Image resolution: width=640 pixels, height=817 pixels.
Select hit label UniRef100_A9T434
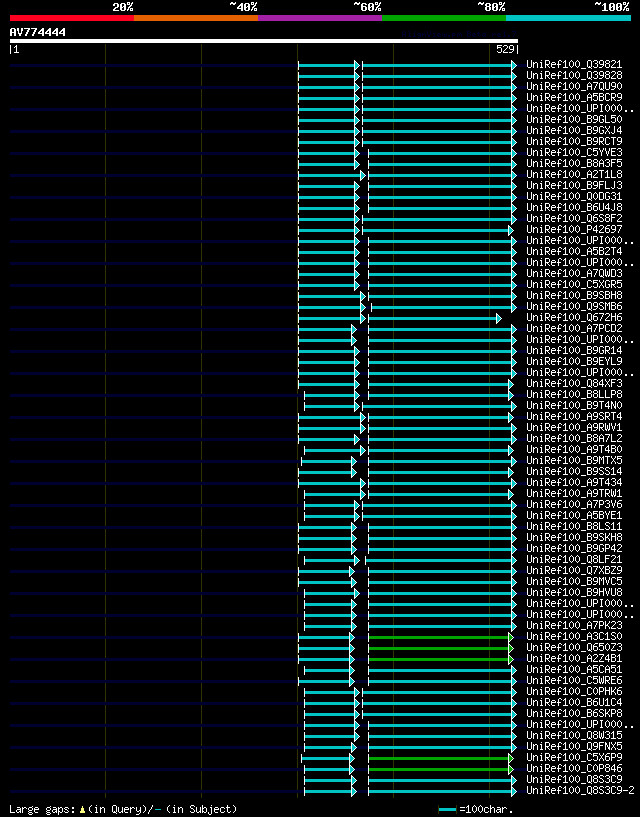(x=574, y=482)
